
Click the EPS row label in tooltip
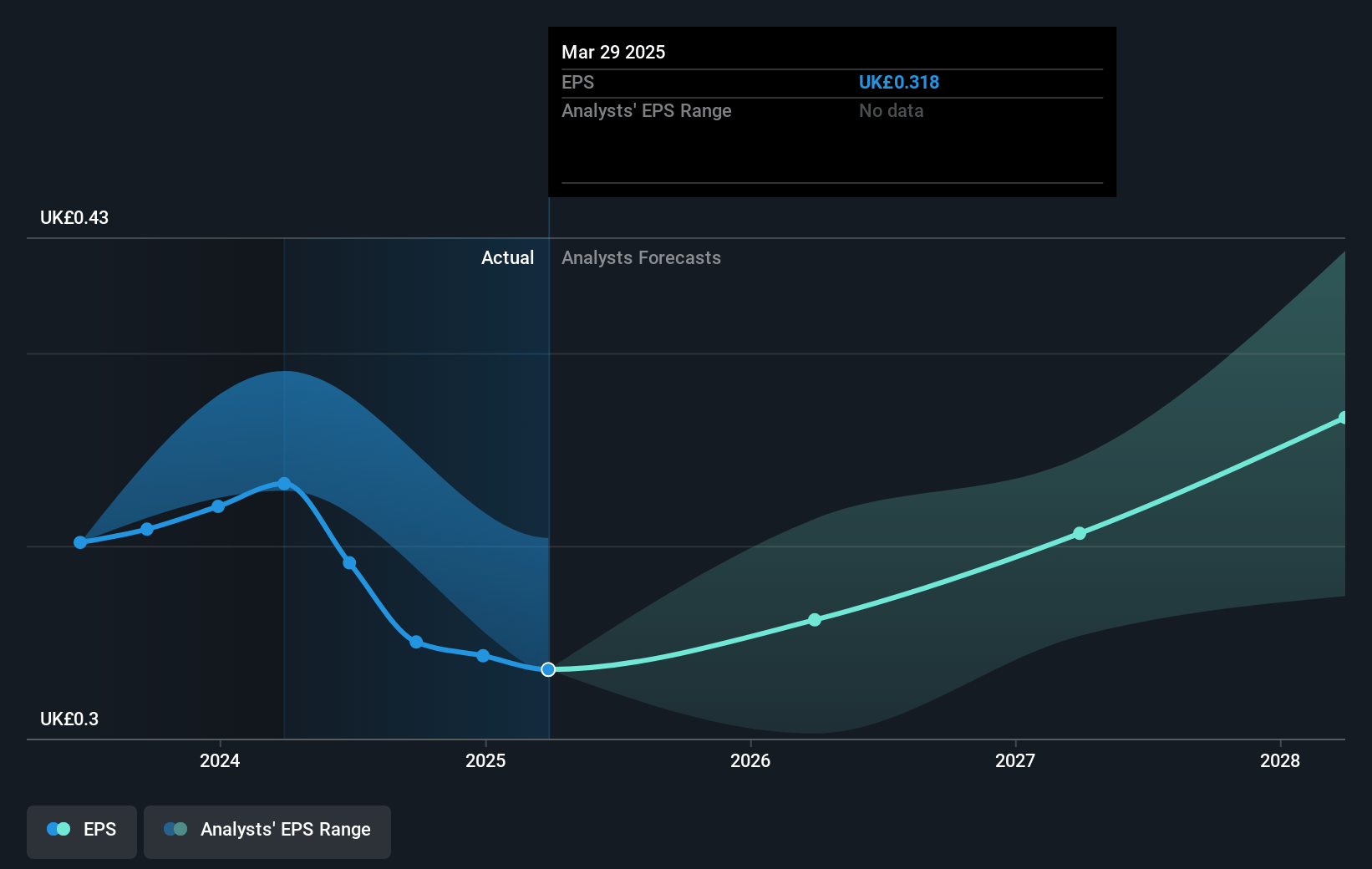[x=577, y=82]
